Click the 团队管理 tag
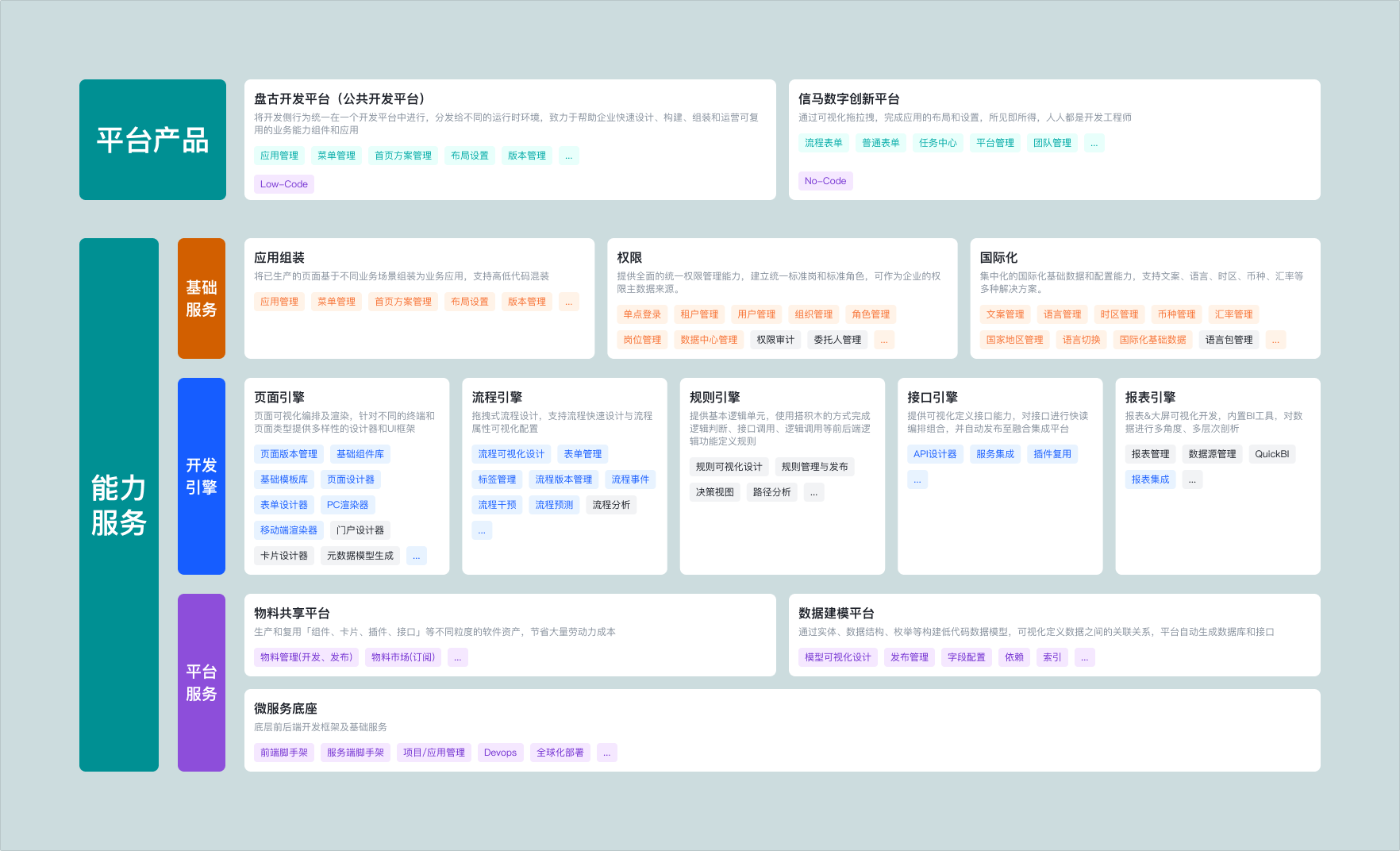Viewport: 1400px width, 851px height. click(1052, 143)
